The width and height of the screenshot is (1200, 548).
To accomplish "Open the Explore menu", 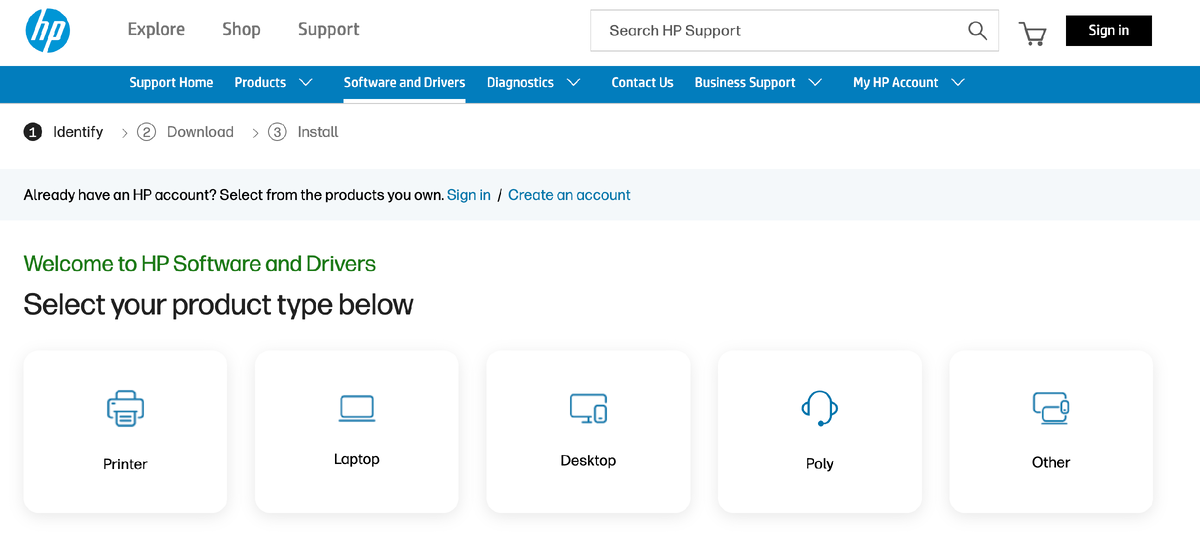I will click(156, 30).
